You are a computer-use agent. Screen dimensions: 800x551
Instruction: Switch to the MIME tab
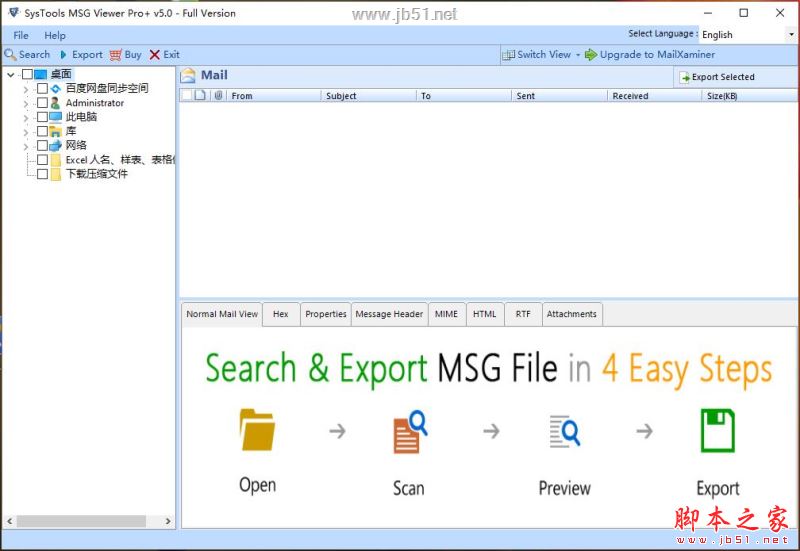coord(446,314)
